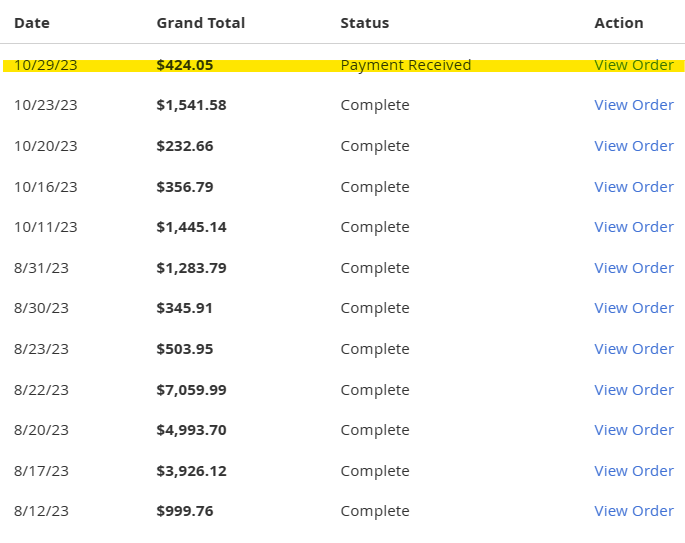View the order dated 10/23/23

[633, 105]
